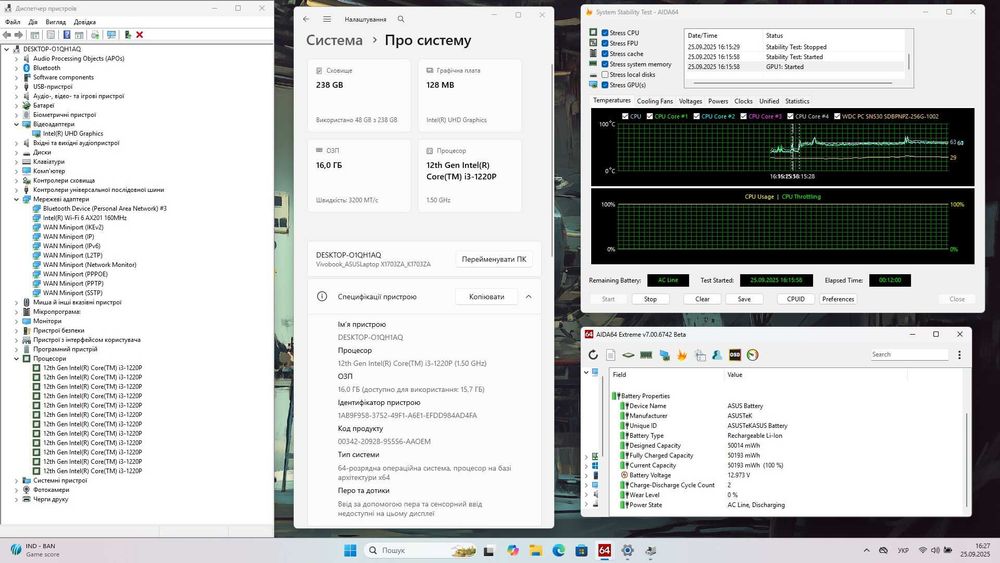This screenshot has width=1000, height=563.
Task: Click Settings window vertical scrollbar
Action: 552,159
